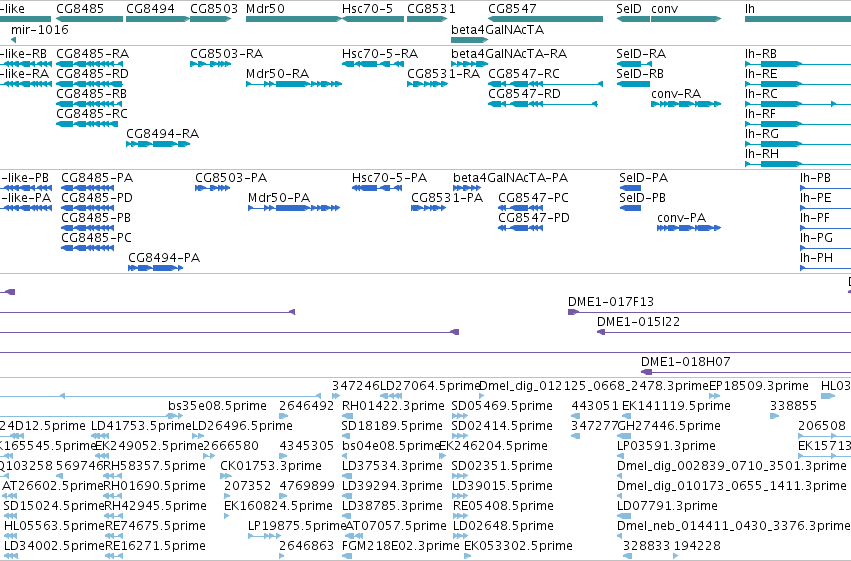Select transcript CG8485-RD
Viewport: 851px width, 561px height.
[90, 84]
